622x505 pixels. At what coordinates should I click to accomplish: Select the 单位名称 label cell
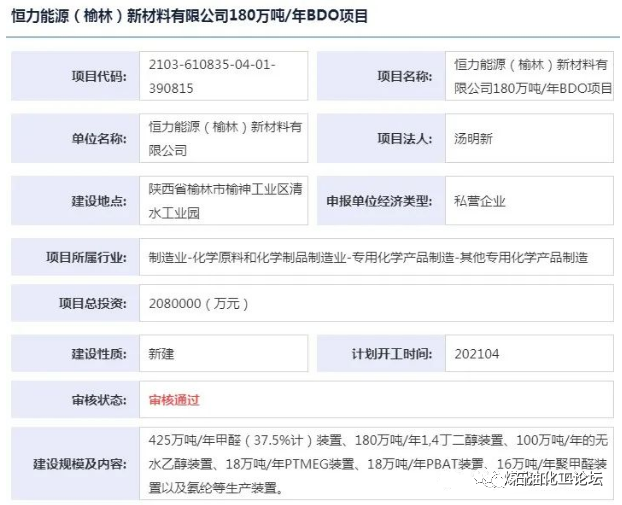pyautogui.click(x=75, y=138)
